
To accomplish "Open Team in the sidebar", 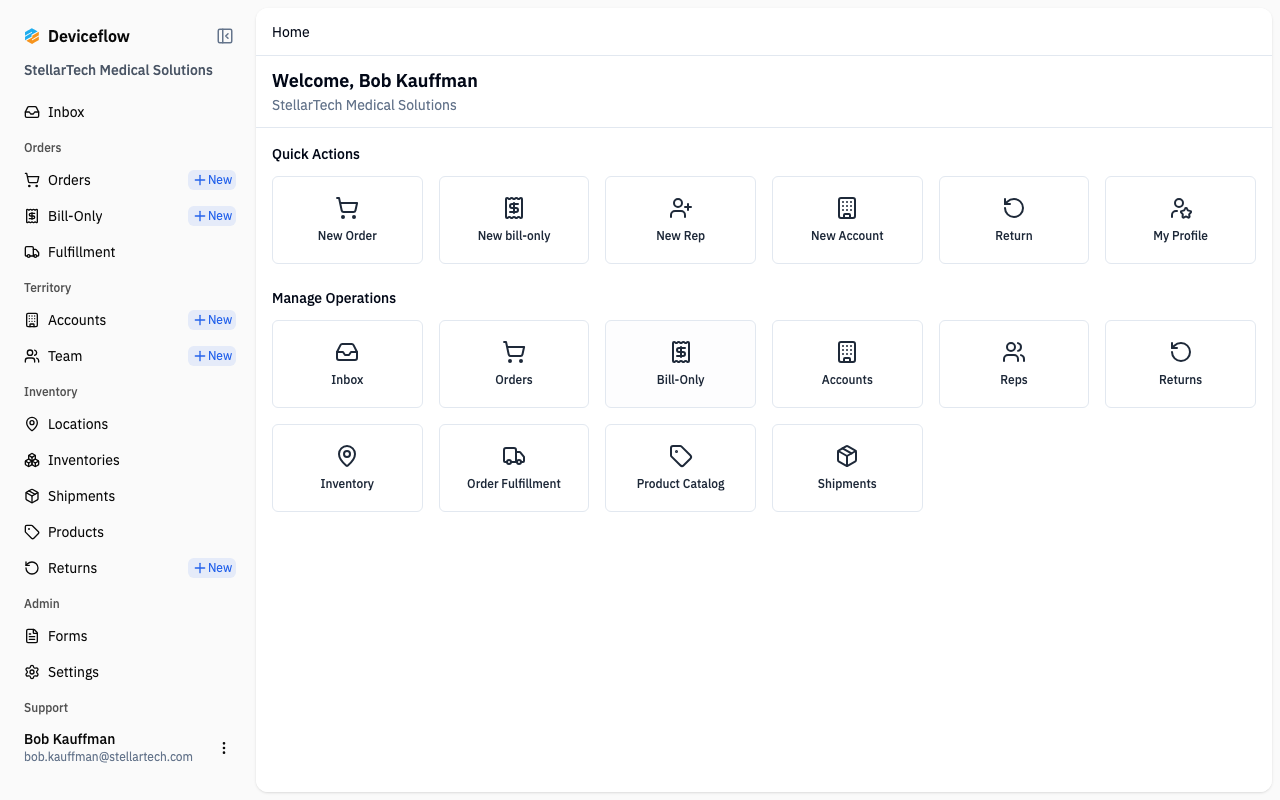I will click(100, 356).
